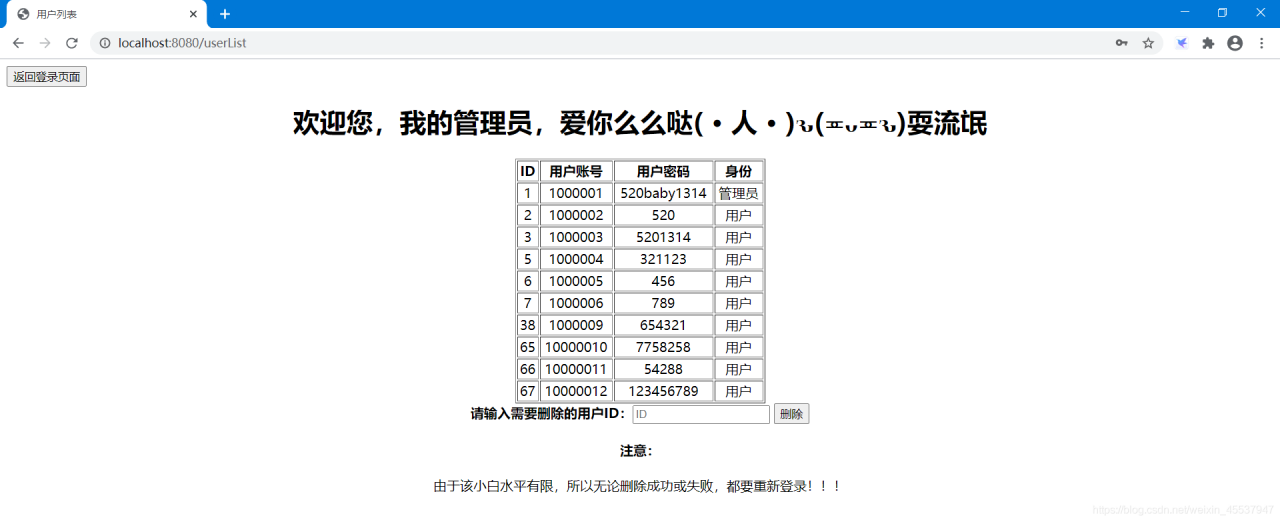
Task: Click account cell 1000002
Action: pyautogui.click(x=576, y=215)
